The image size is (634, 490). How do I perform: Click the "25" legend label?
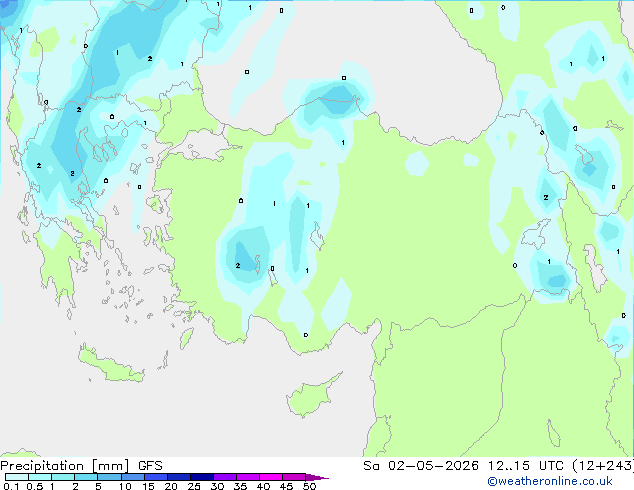tap(194, 486)
